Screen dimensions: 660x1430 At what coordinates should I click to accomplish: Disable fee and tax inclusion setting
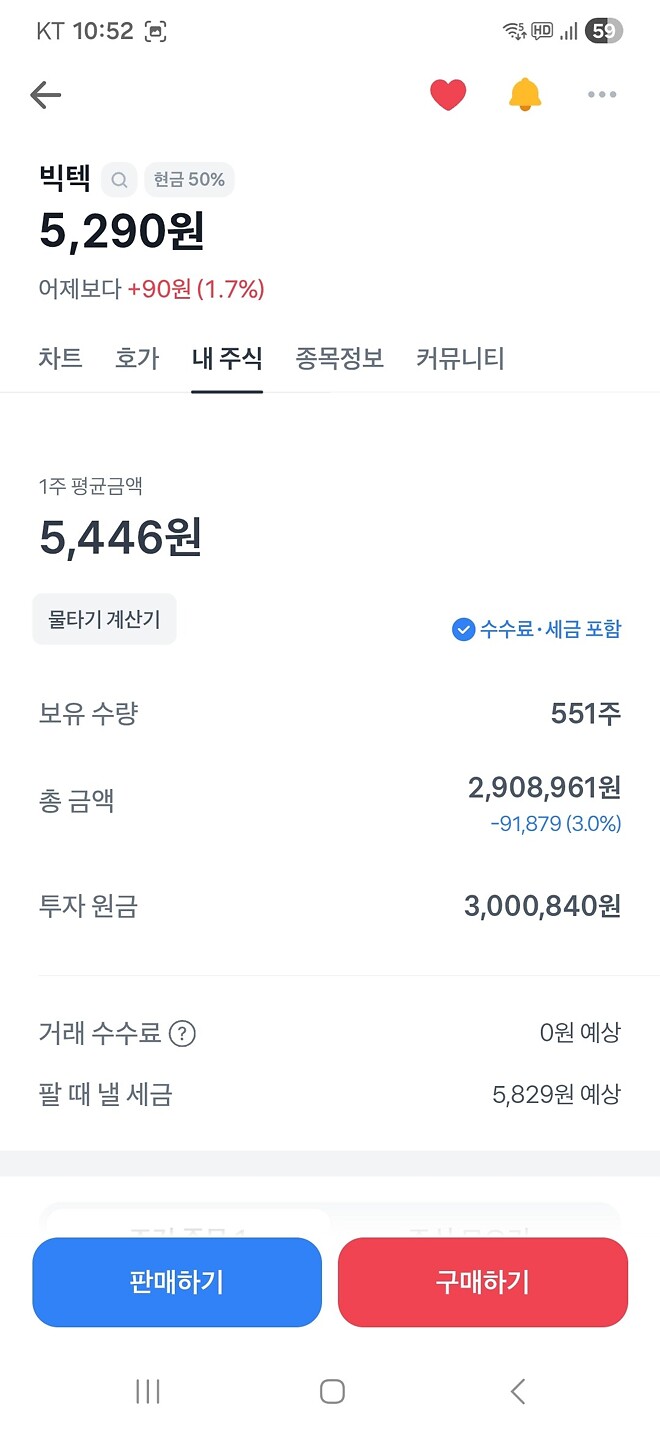463,629
